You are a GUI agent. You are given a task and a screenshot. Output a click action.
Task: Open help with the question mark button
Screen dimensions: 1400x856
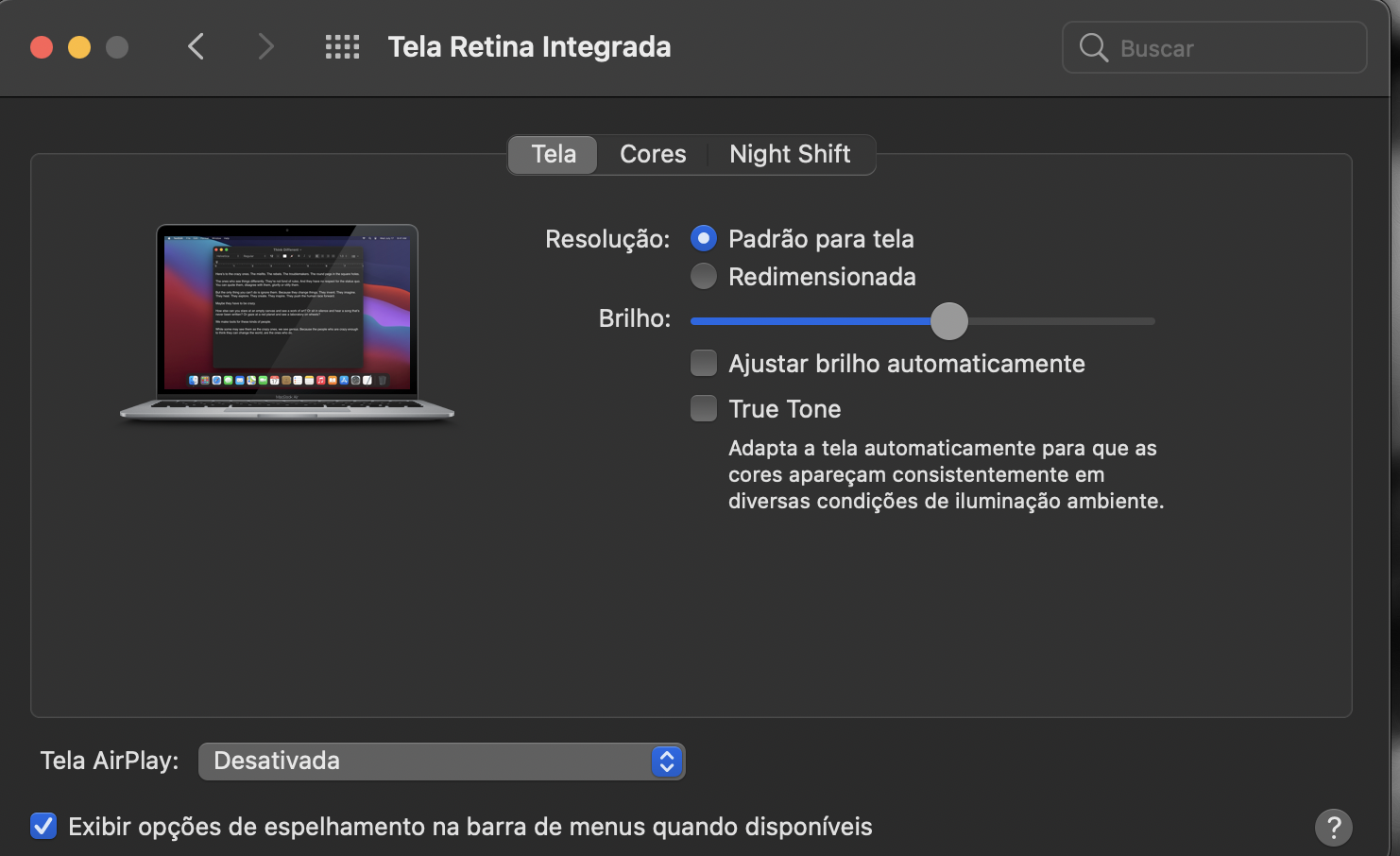[x=1333, y=828]
